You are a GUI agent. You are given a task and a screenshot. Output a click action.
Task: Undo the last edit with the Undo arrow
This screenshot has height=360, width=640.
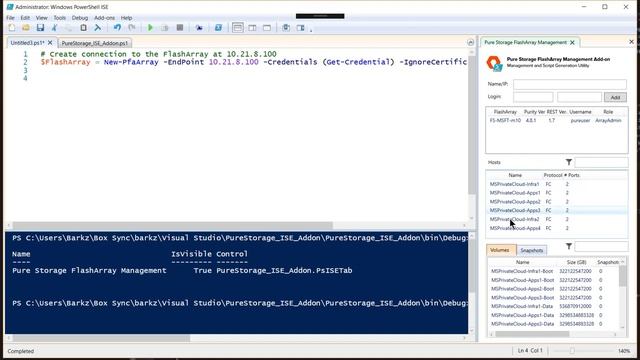pyautogui.click(x=117, y=28)
